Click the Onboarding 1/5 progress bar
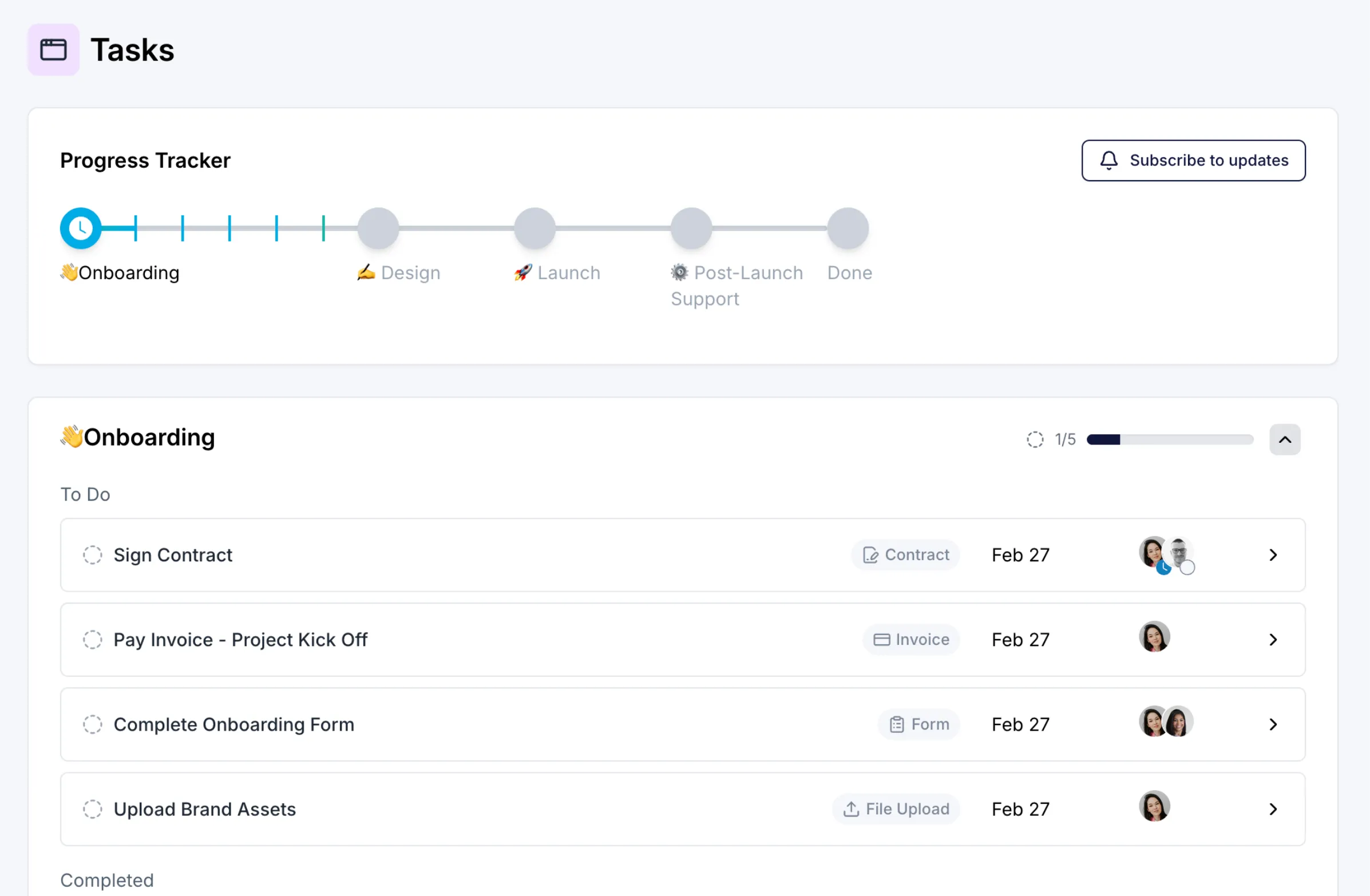This screenshot has width=1370, height=896. coord(1169,439)
